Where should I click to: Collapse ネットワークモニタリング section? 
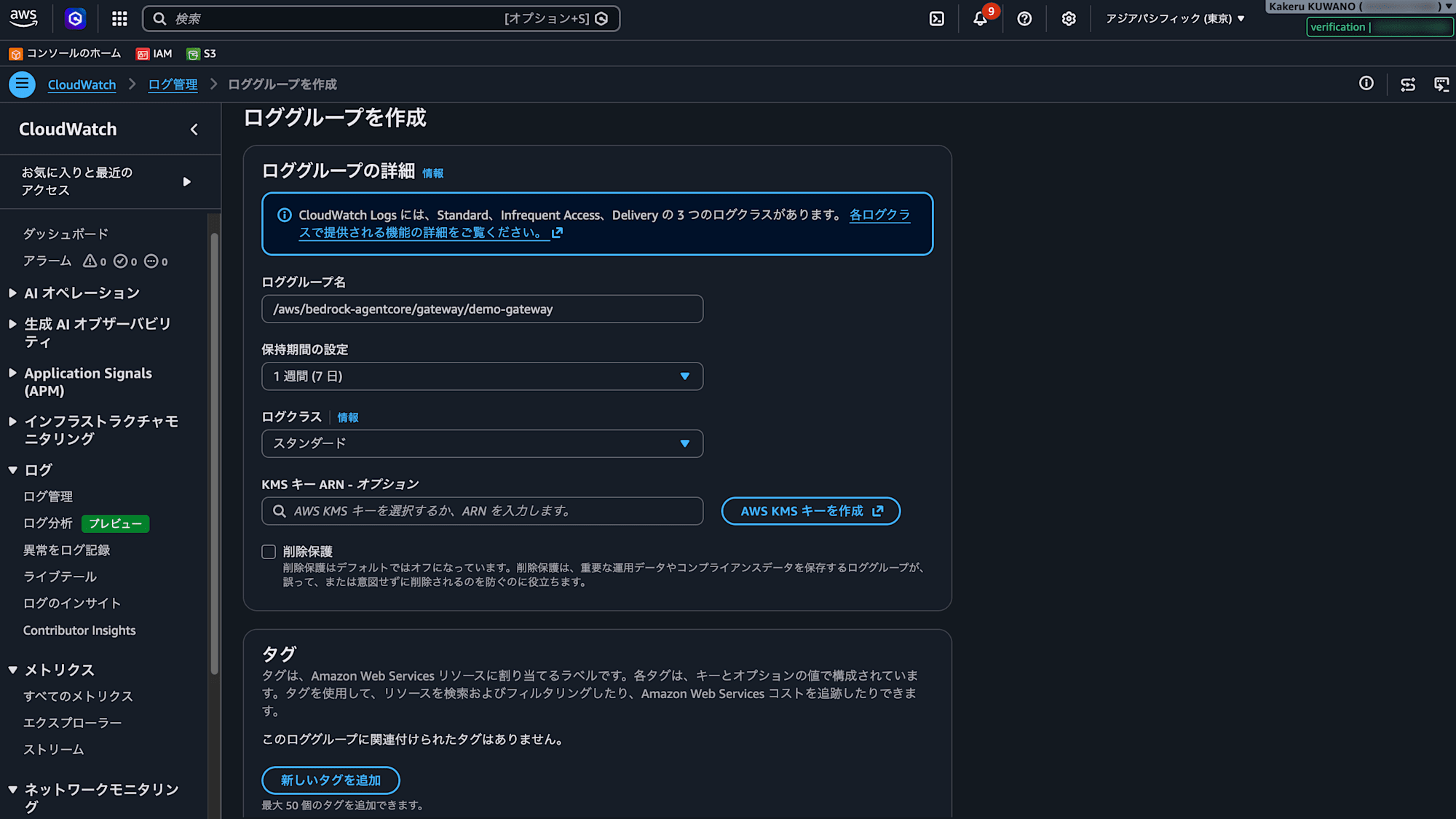(x=12, y=789)
